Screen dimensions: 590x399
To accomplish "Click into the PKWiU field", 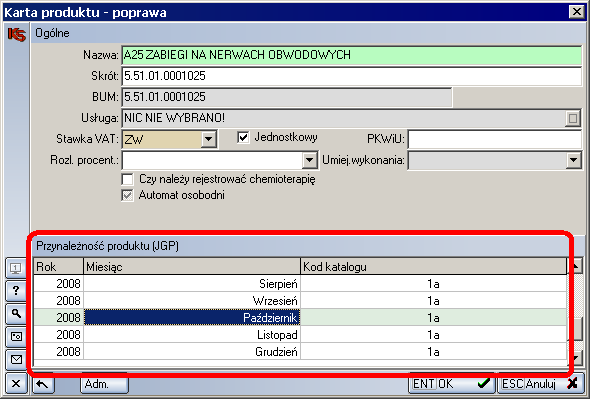I will [495, 139].
